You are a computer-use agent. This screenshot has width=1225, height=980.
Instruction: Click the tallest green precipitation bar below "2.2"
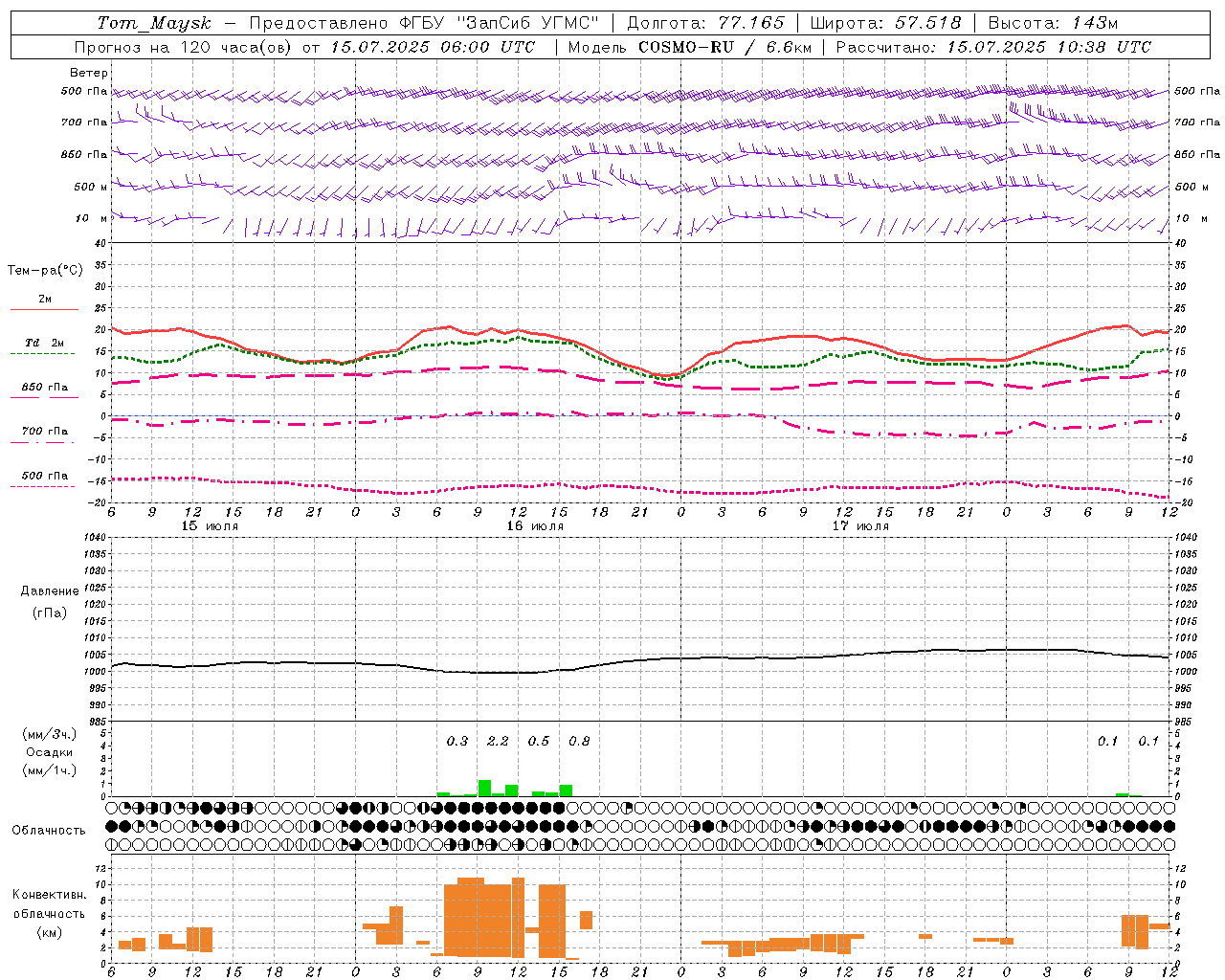(x=484, y=789)
